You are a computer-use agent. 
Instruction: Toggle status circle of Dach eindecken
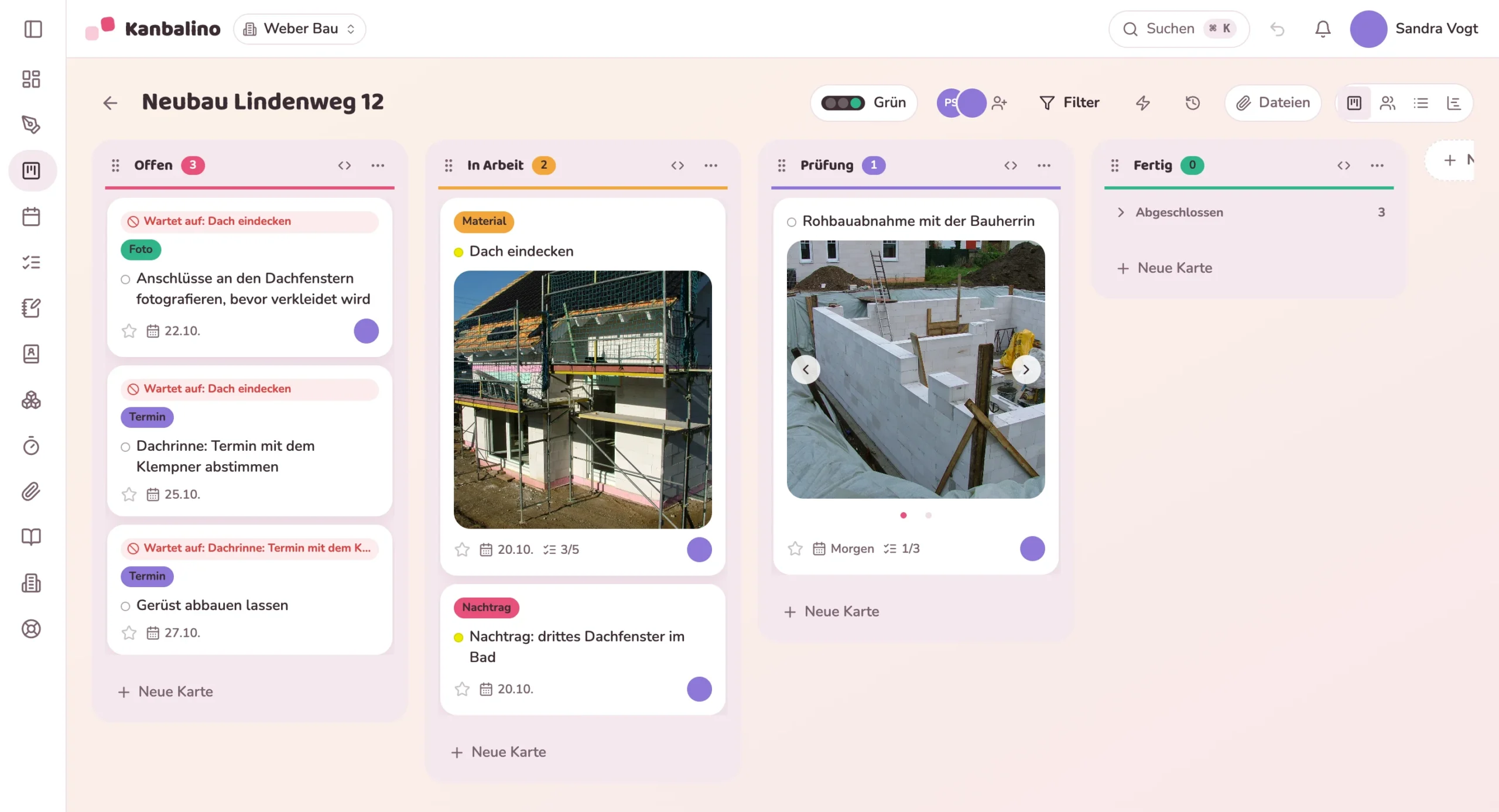(458, 252)
